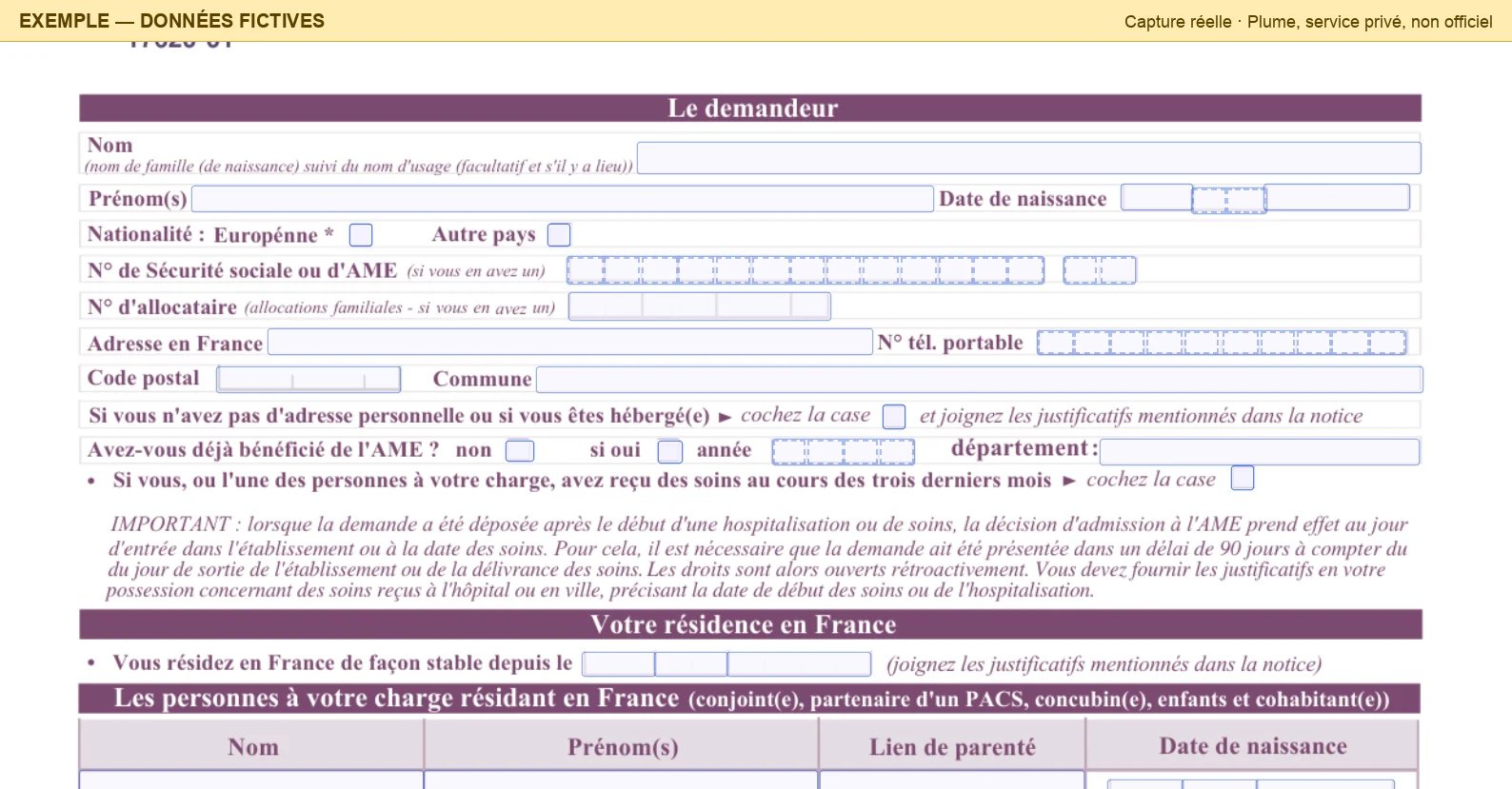1512x789 pixels.
Task: Click the Nom input field
Action: tap(1028, 158)
